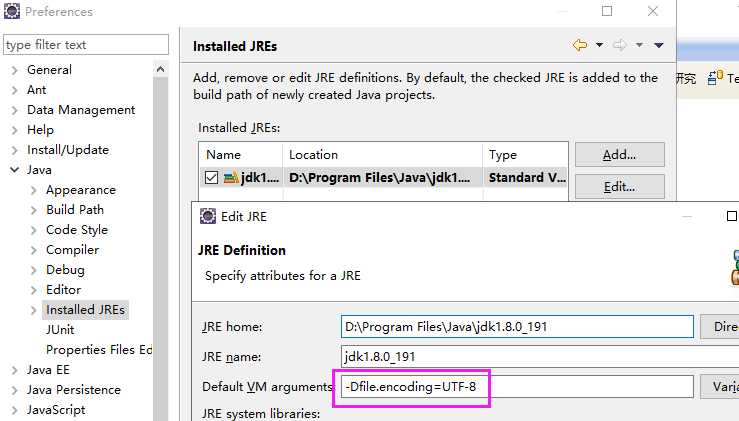Focus the type filter text box
Screen dimensions: 739x421
(85, 45)
